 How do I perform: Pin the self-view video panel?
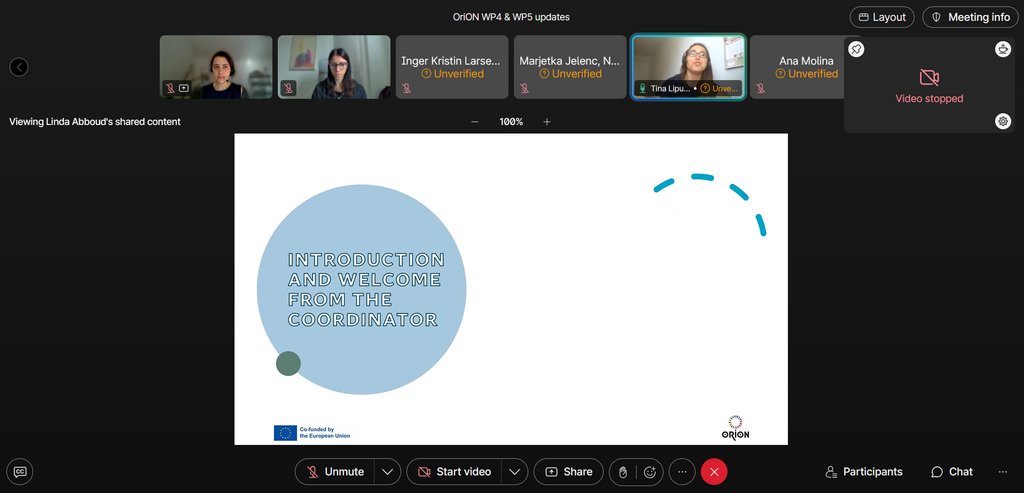(x=857, y=49)
